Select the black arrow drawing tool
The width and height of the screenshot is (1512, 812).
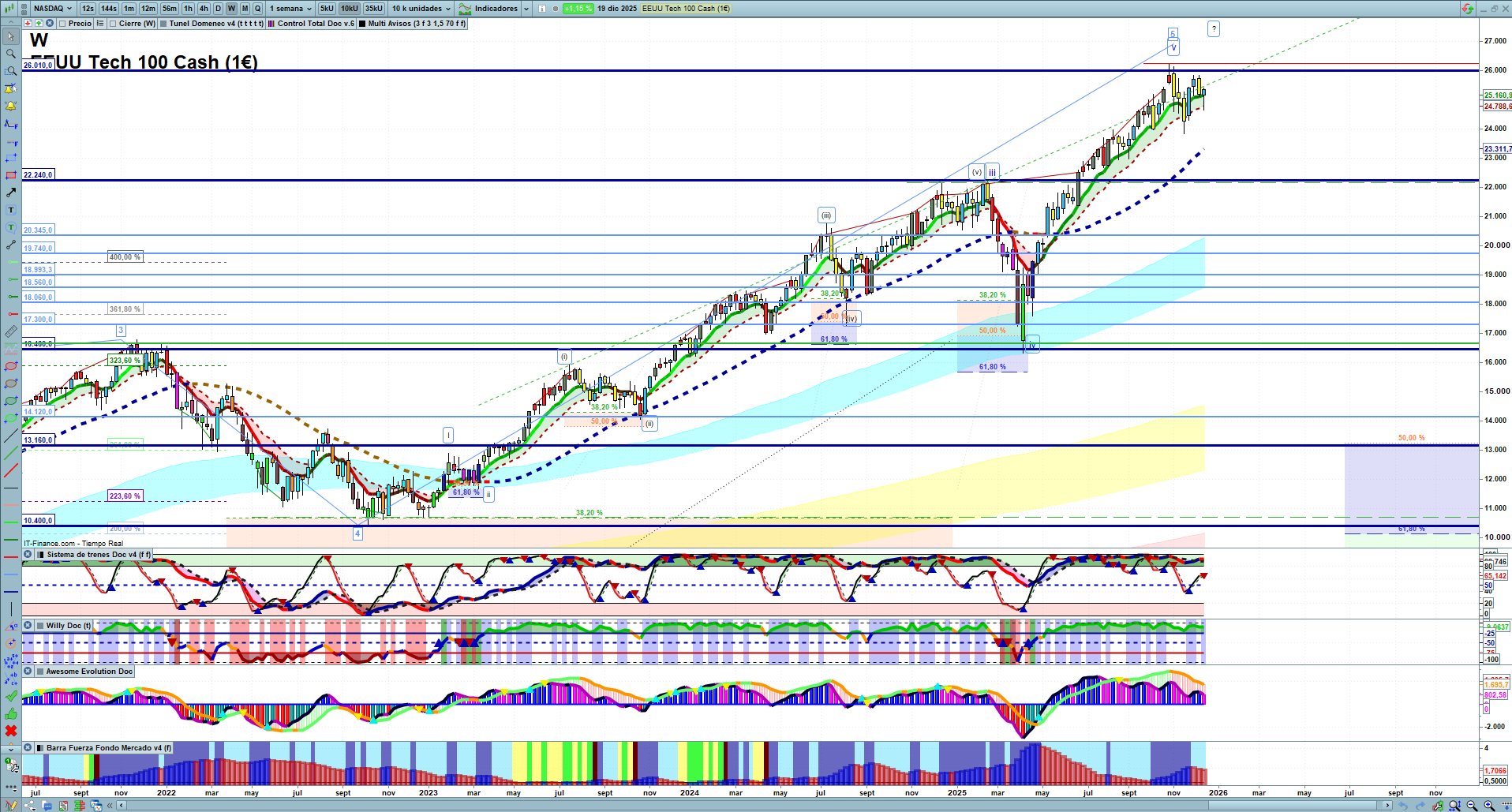pos(11,193)
